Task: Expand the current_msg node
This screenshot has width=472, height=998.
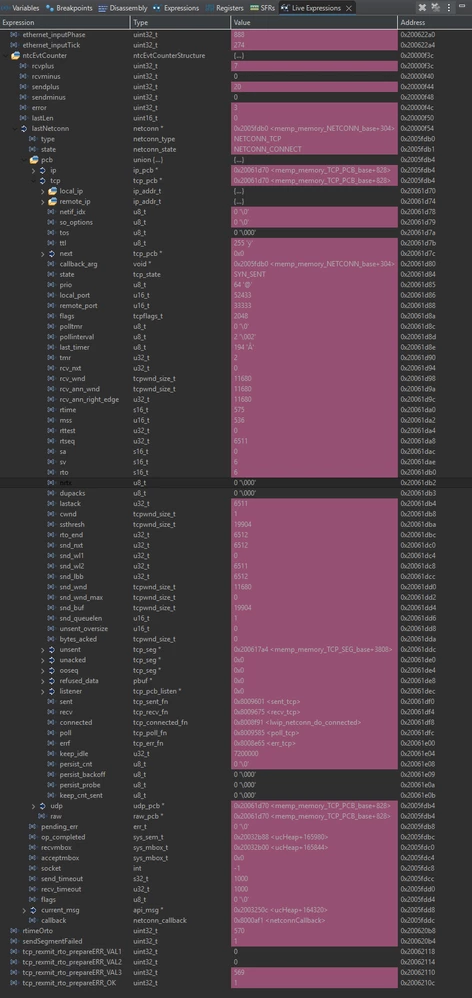Action: (24, 910)
